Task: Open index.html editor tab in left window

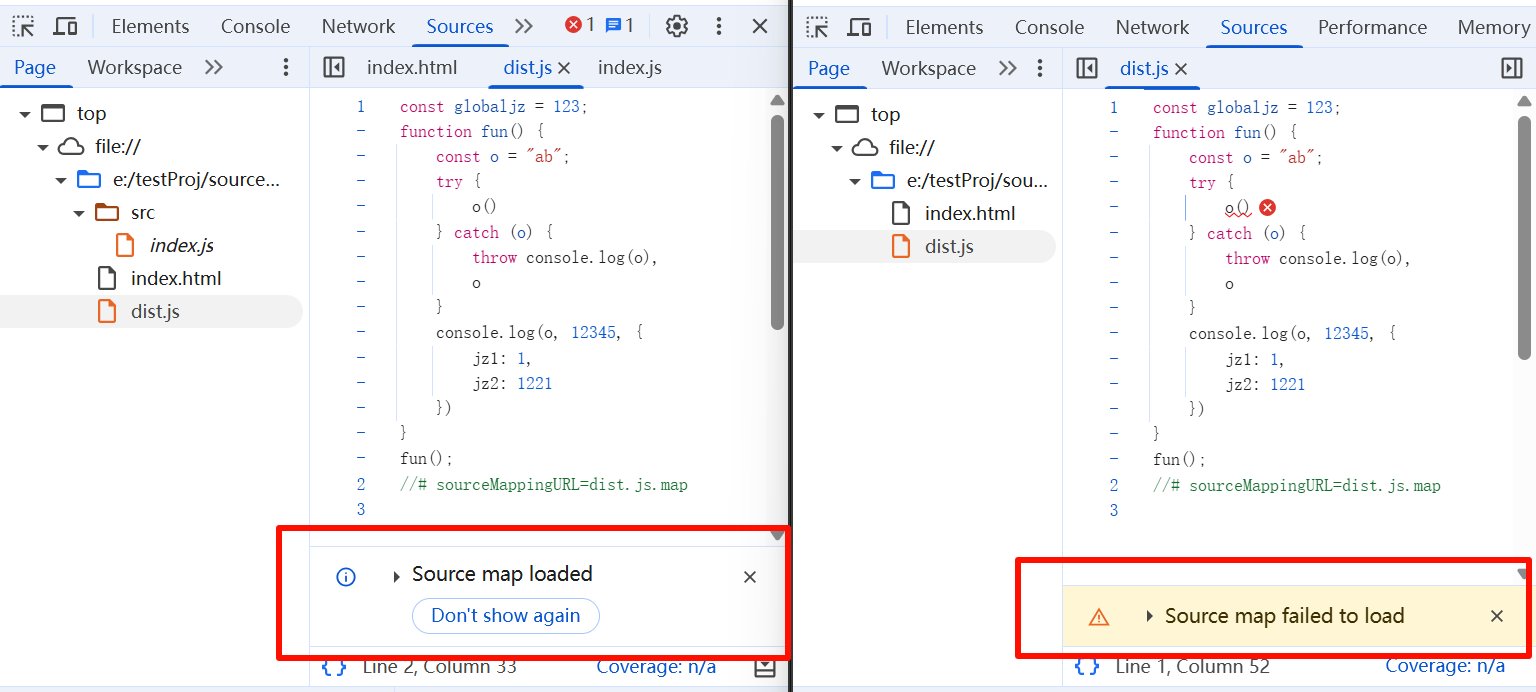Action: (412, 68)
